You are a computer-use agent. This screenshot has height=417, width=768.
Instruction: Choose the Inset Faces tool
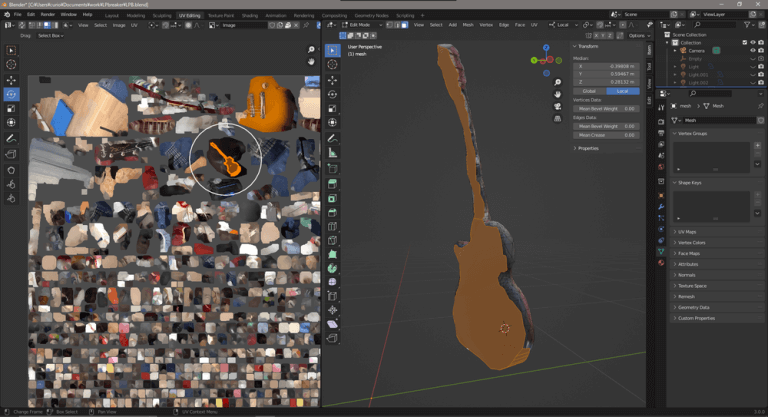pyautogui.click(x=333, y=198)
